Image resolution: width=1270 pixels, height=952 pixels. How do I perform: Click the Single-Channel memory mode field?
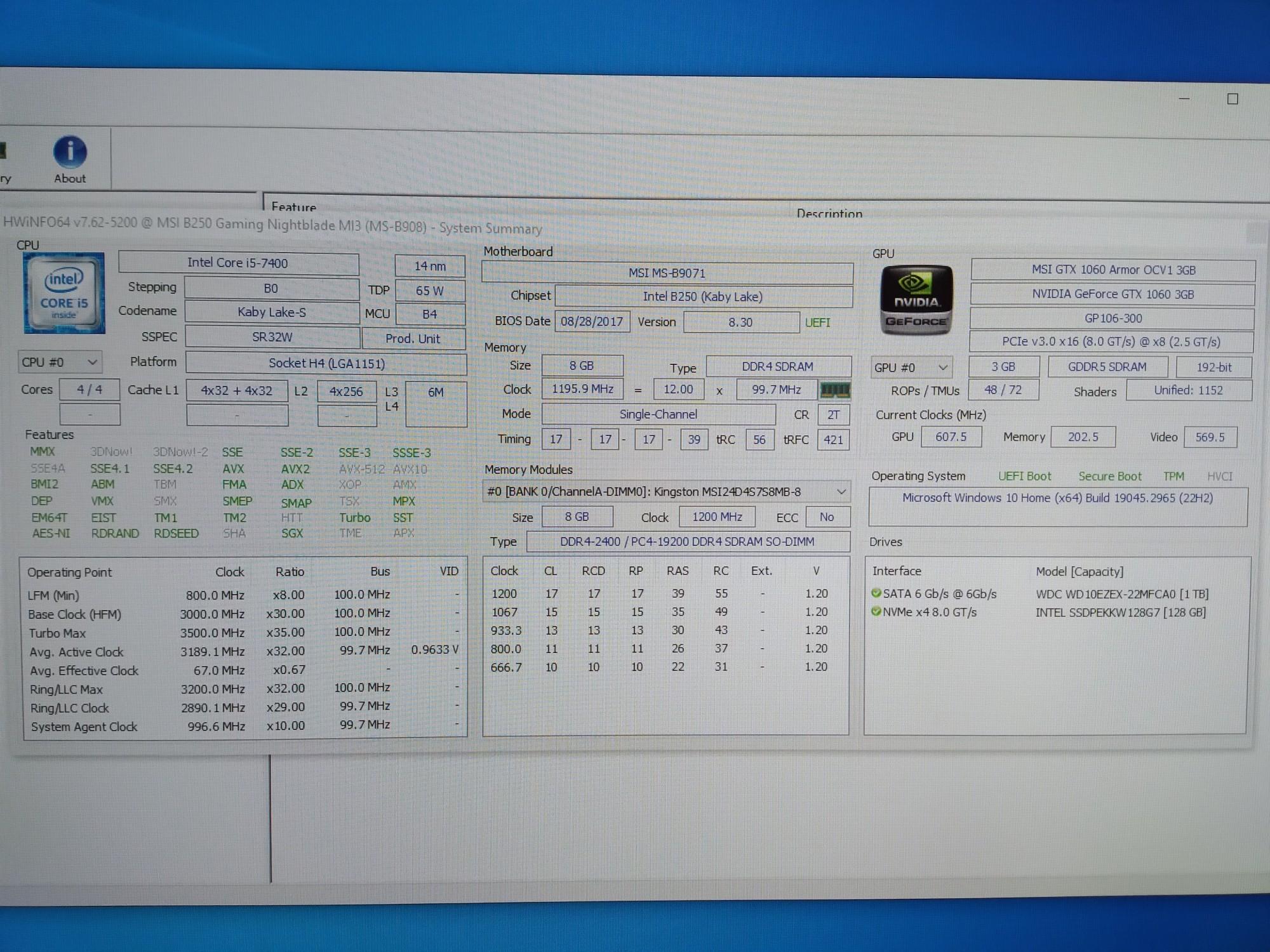[x=658, y=414]
